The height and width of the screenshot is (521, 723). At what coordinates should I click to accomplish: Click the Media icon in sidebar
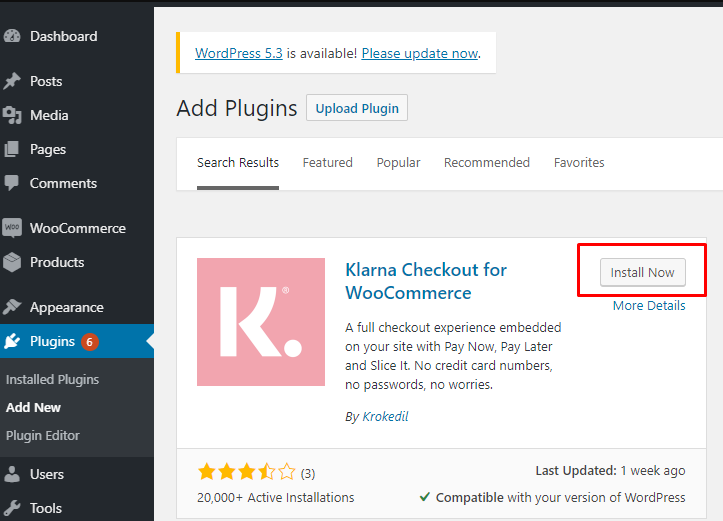(x=12, y=116)
